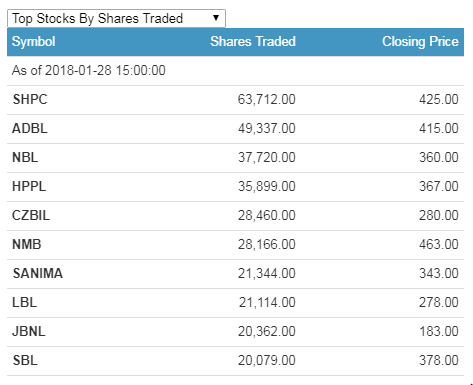Viewport: 473px width, 385px height.
Task: Open the Top Stocks By Shares Traded dropdown
Action: [116, 18]
